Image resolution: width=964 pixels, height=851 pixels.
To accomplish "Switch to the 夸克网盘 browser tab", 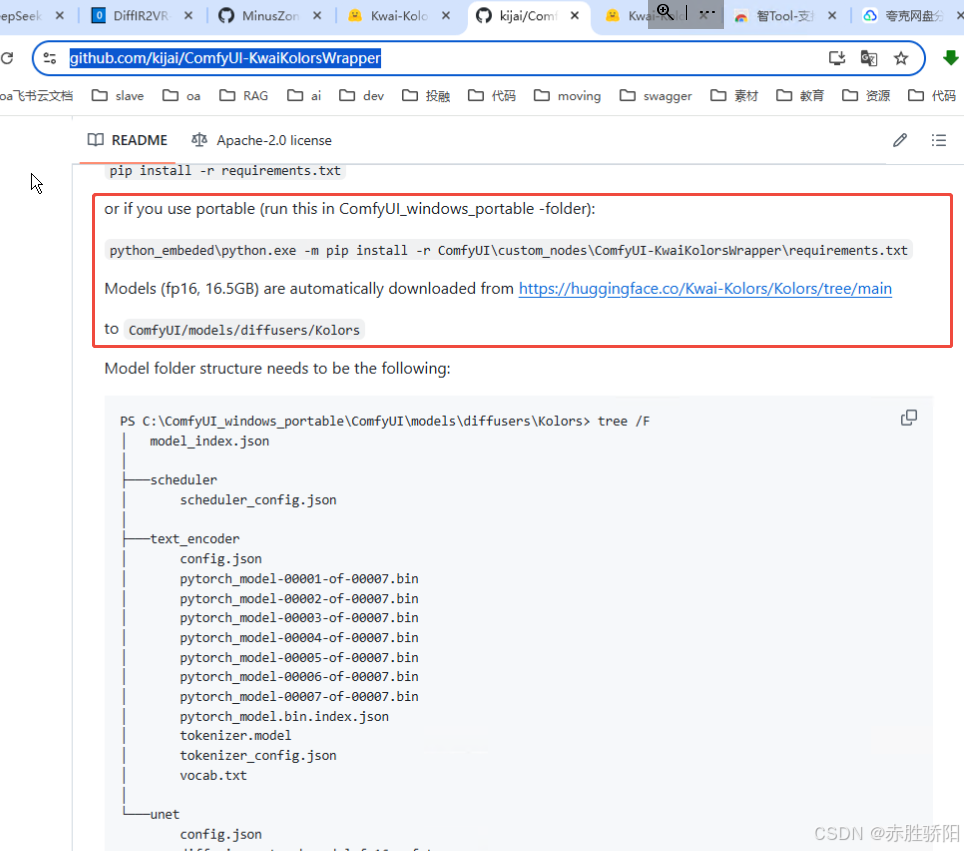I will click(x=912, y=15).
